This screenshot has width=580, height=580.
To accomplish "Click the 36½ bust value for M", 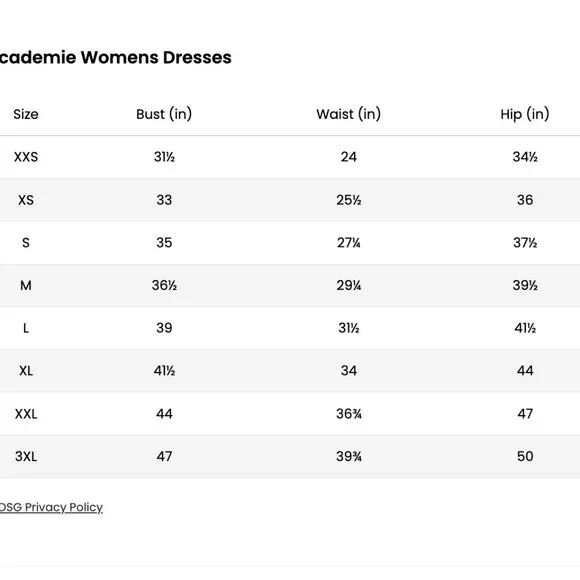I will [x=164, y=286].
